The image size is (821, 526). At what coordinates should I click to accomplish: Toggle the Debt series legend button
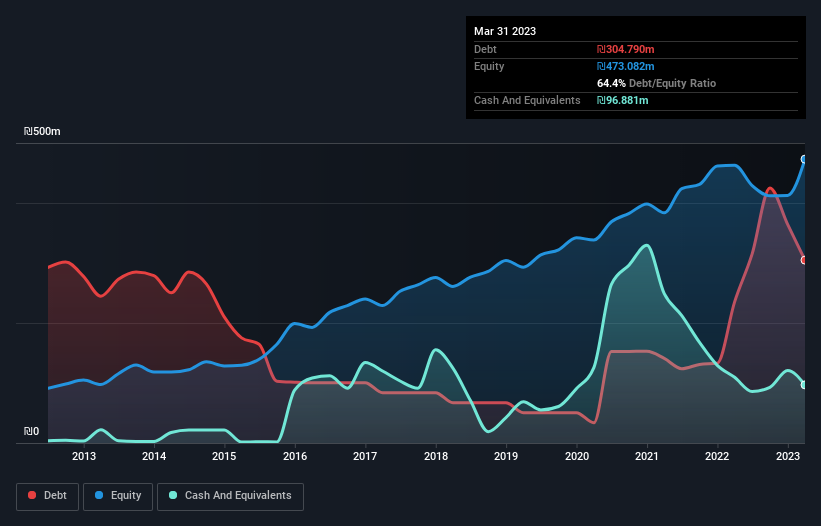(48, 496)
